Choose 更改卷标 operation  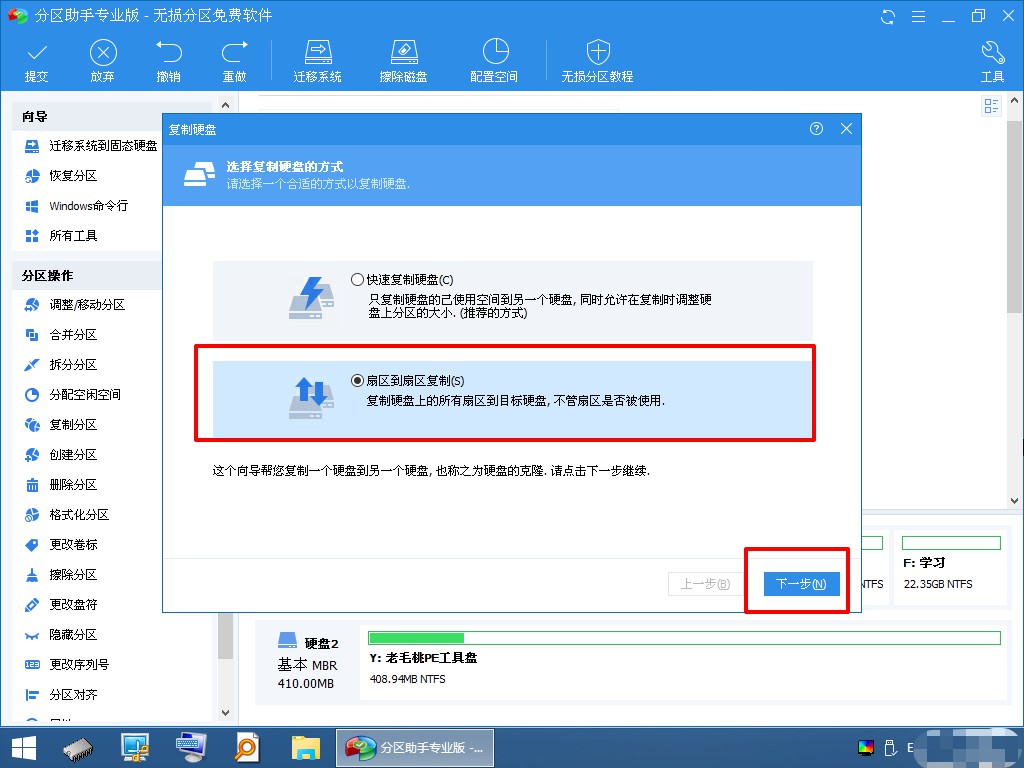pos(61,545)
